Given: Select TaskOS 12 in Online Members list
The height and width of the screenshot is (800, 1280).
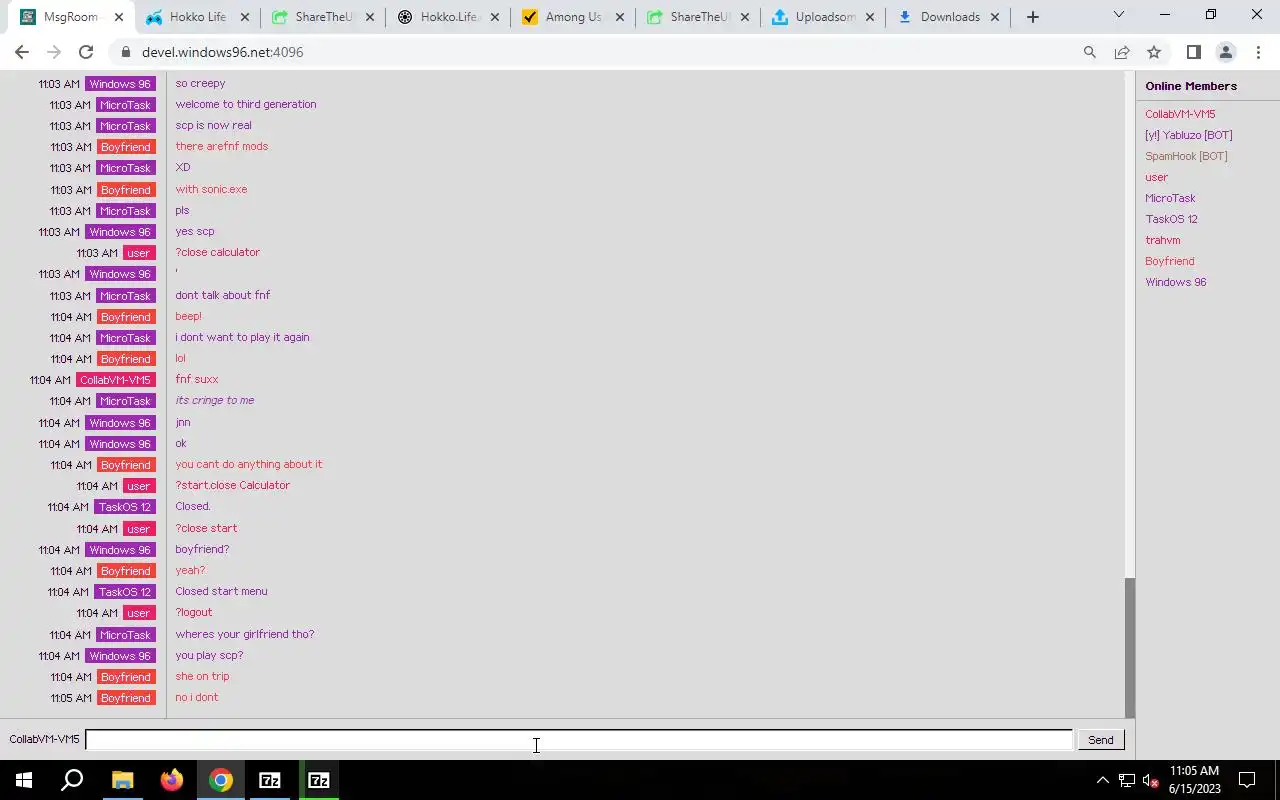Looking at the screenshot, I should (1171, 219).
